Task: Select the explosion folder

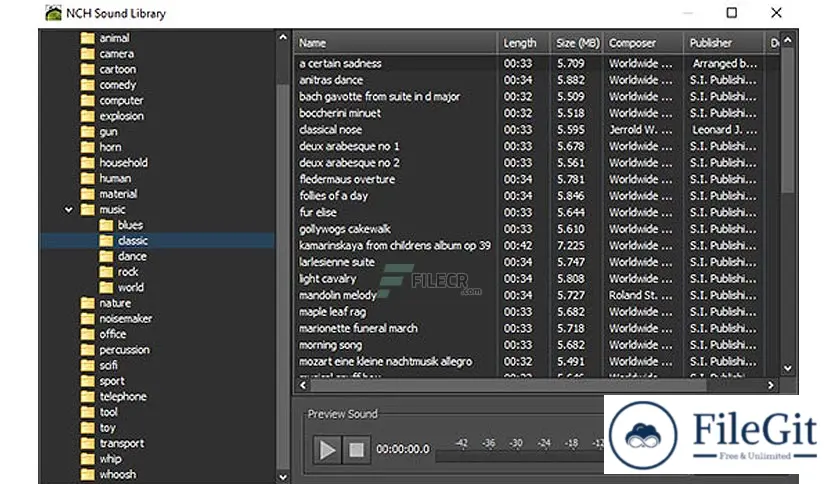Action: [112, 116]
